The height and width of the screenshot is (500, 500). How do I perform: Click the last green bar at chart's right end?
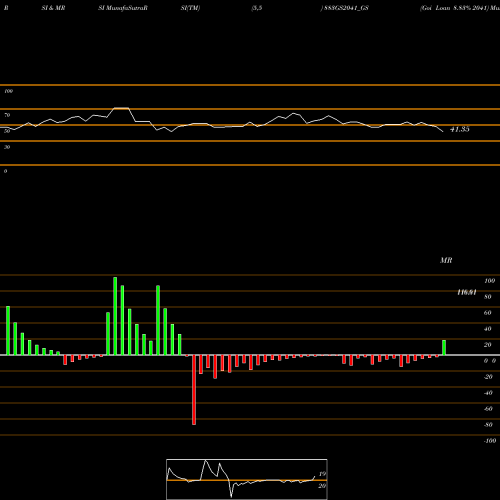(x=444, y=347)
